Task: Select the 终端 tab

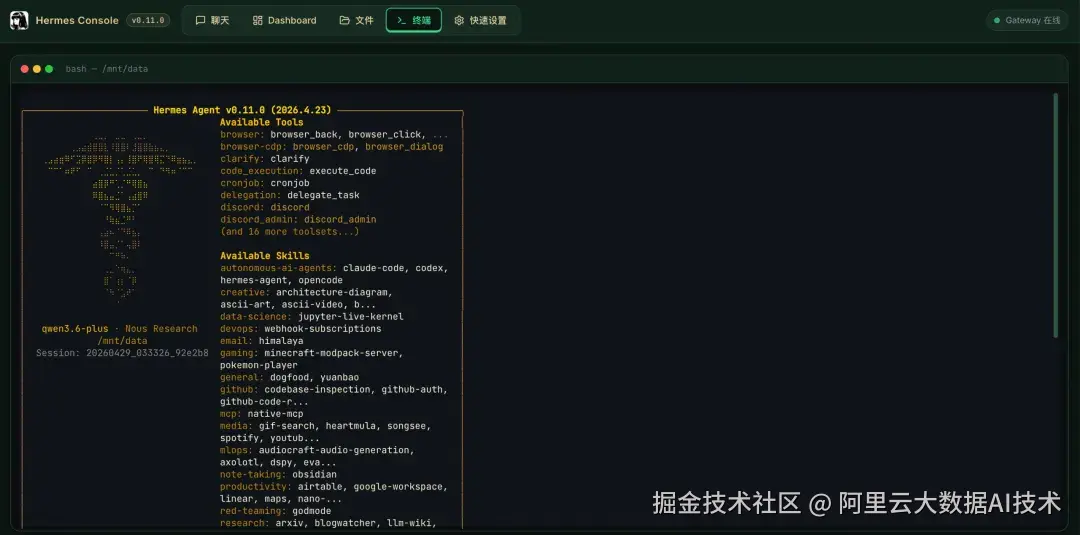Action: point(414,21)
